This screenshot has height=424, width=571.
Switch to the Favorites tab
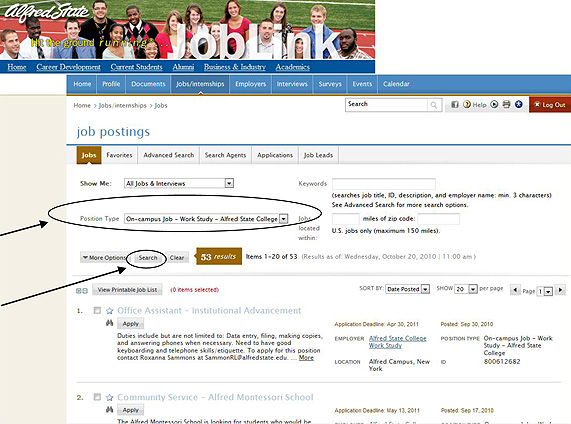tap(119, 155)
